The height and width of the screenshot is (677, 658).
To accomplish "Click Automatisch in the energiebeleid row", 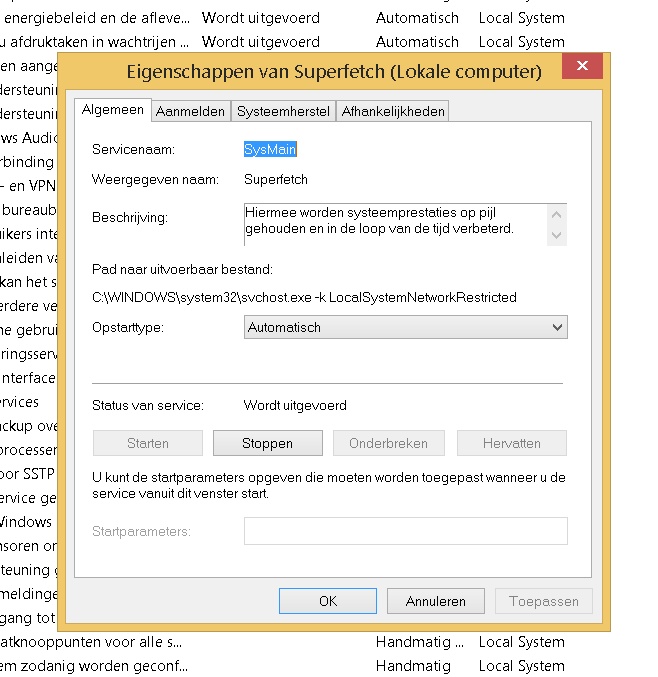I will (x=417, y=18).
